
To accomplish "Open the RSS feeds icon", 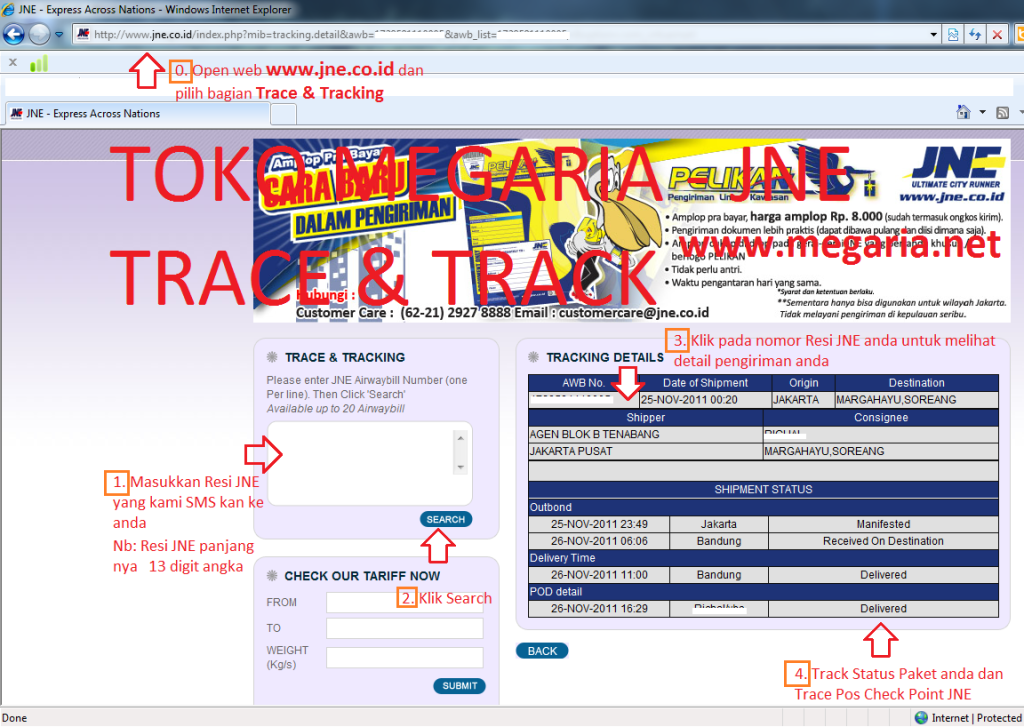I will pyautogui.click(x=1002, y=112).
